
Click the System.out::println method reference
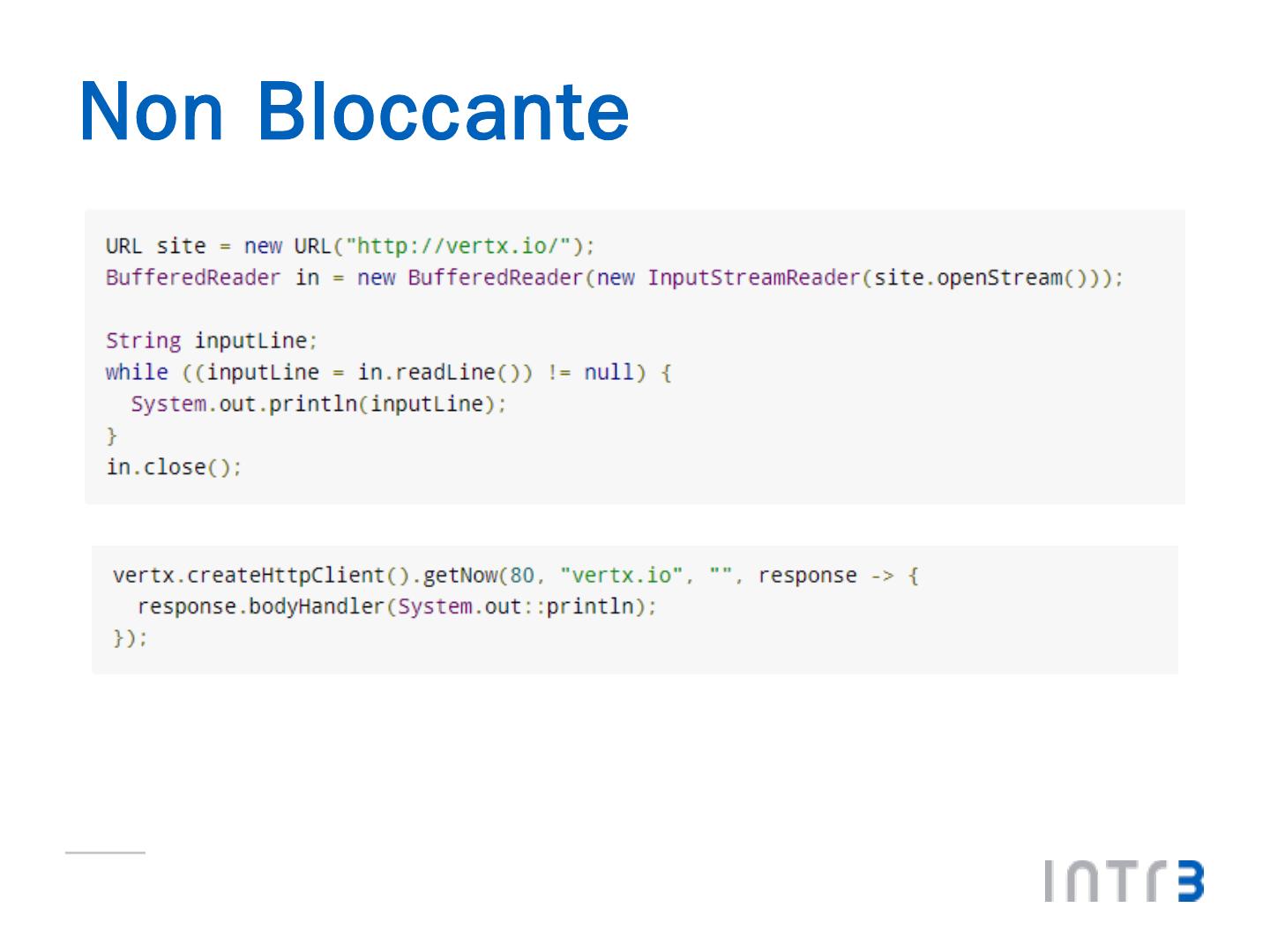516,607
